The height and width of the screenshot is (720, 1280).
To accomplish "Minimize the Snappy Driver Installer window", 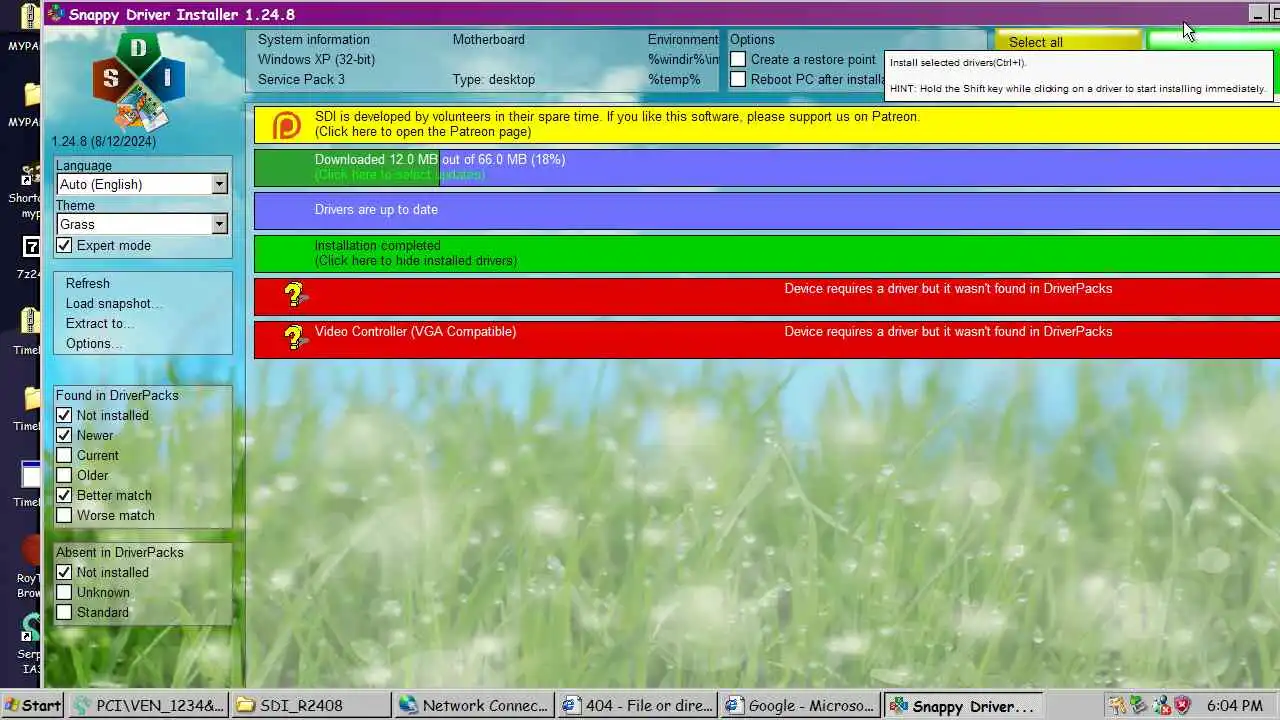I will coord(1258,14).
